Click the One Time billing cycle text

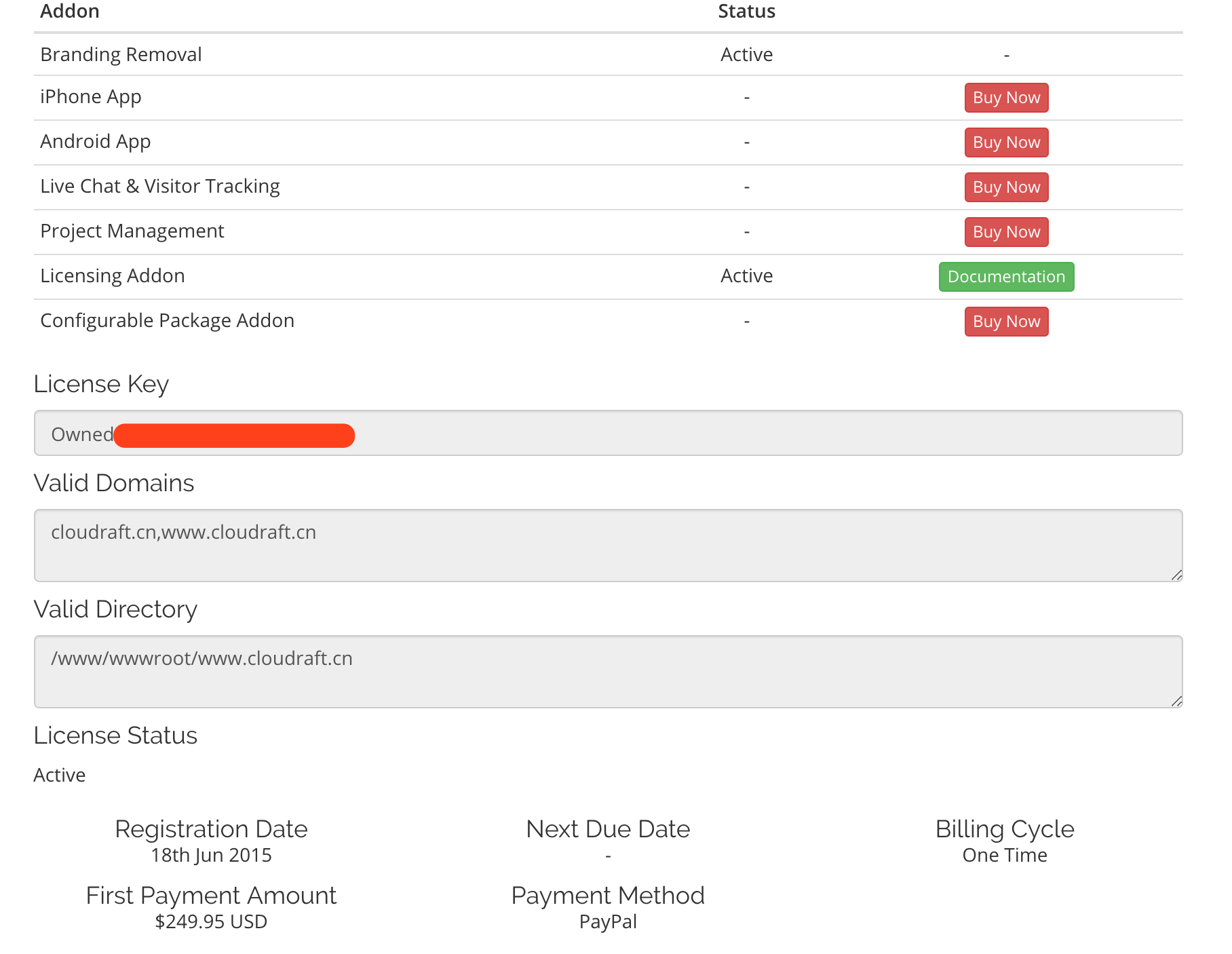[x=1005, y=855]
